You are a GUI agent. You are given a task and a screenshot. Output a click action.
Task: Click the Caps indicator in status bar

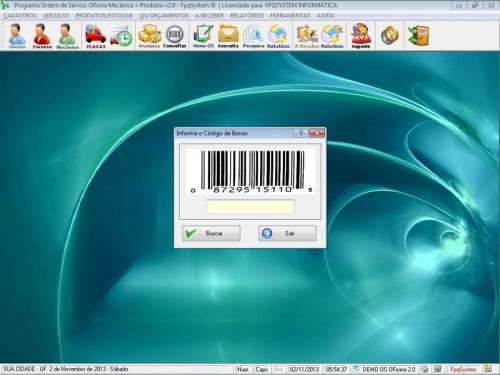coord(262,369)
